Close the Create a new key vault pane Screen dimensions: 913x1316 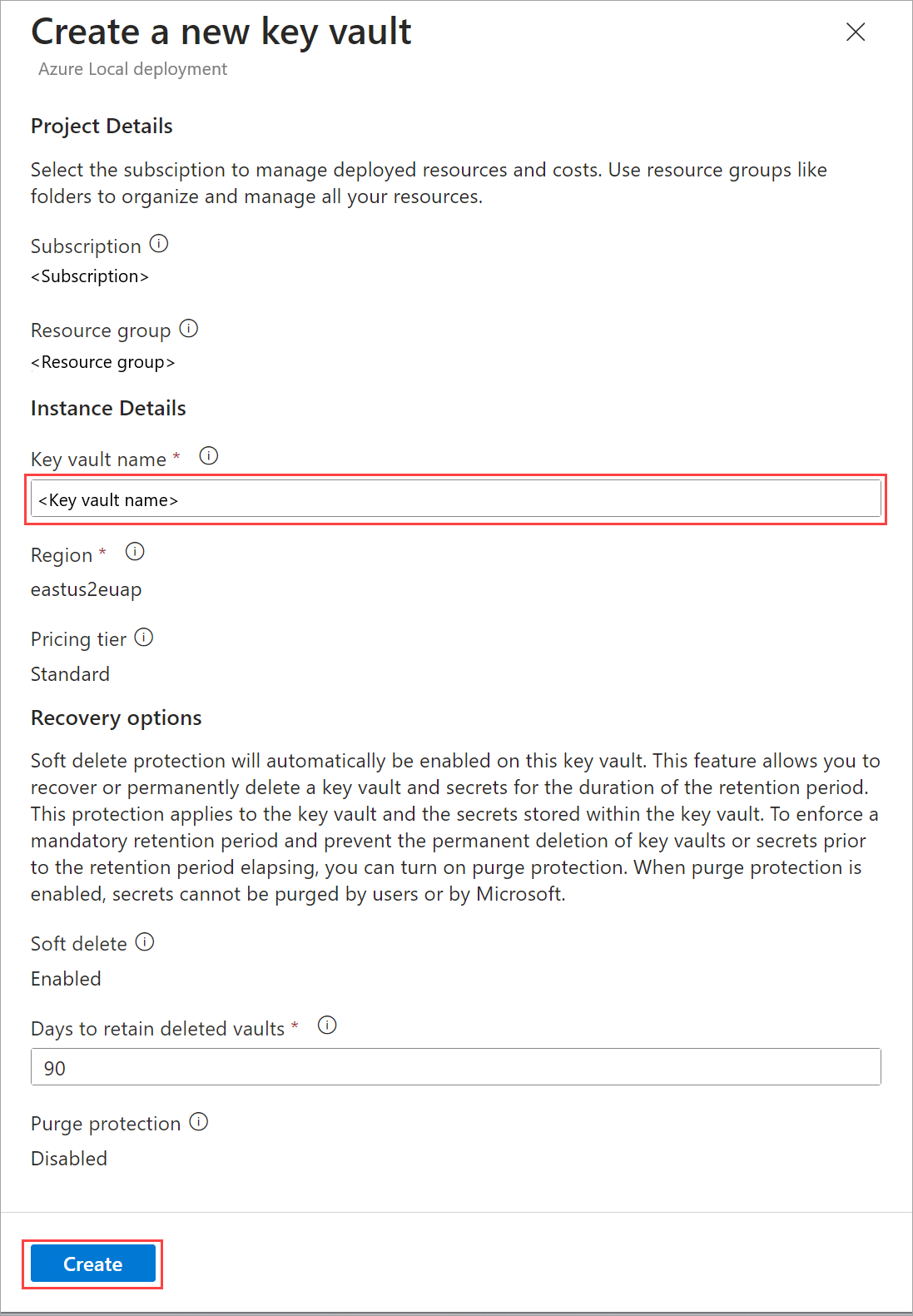856,32
